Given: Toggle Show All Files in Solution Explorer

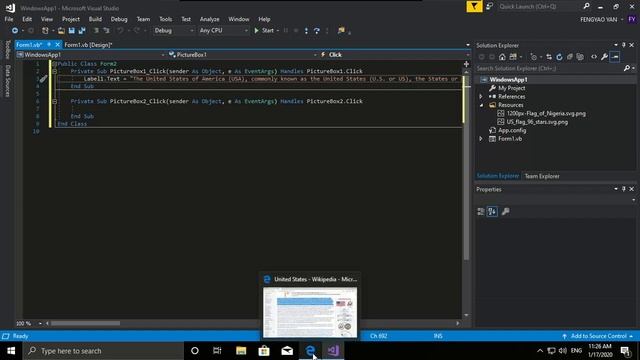Looking at the screenshot, I should point(580,57).
